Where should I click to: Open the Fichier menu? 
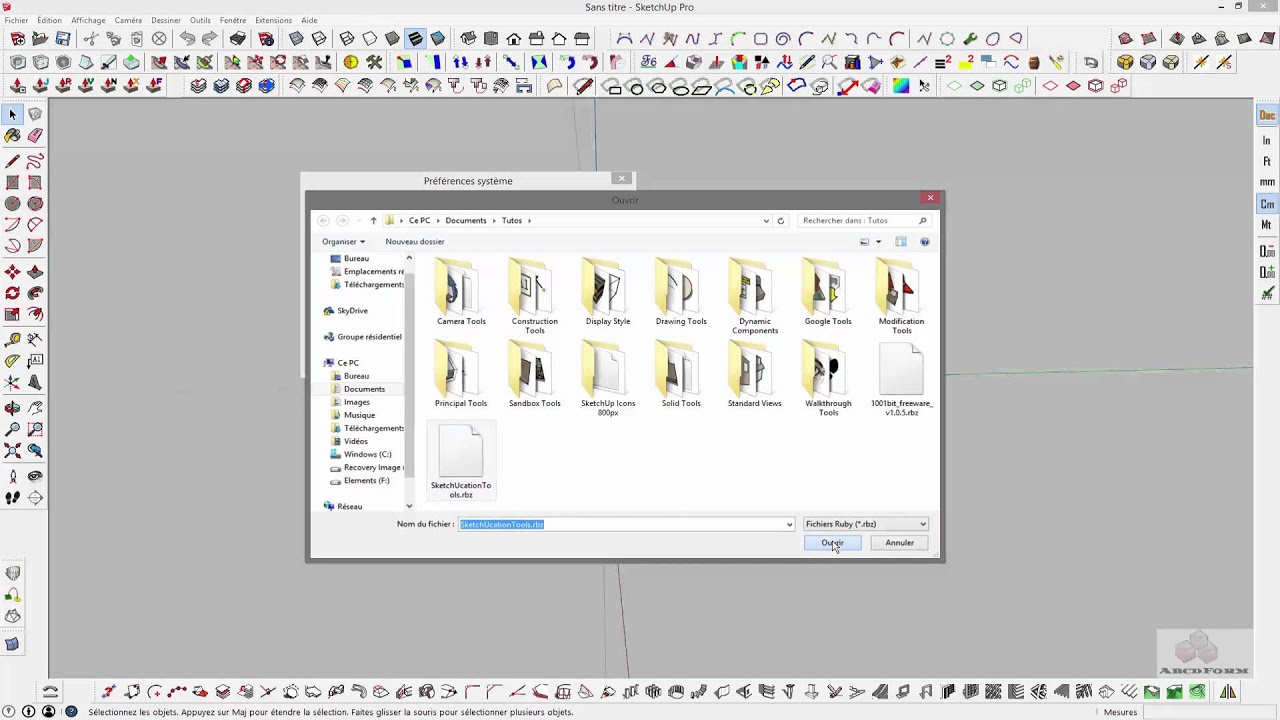(16, 20)
